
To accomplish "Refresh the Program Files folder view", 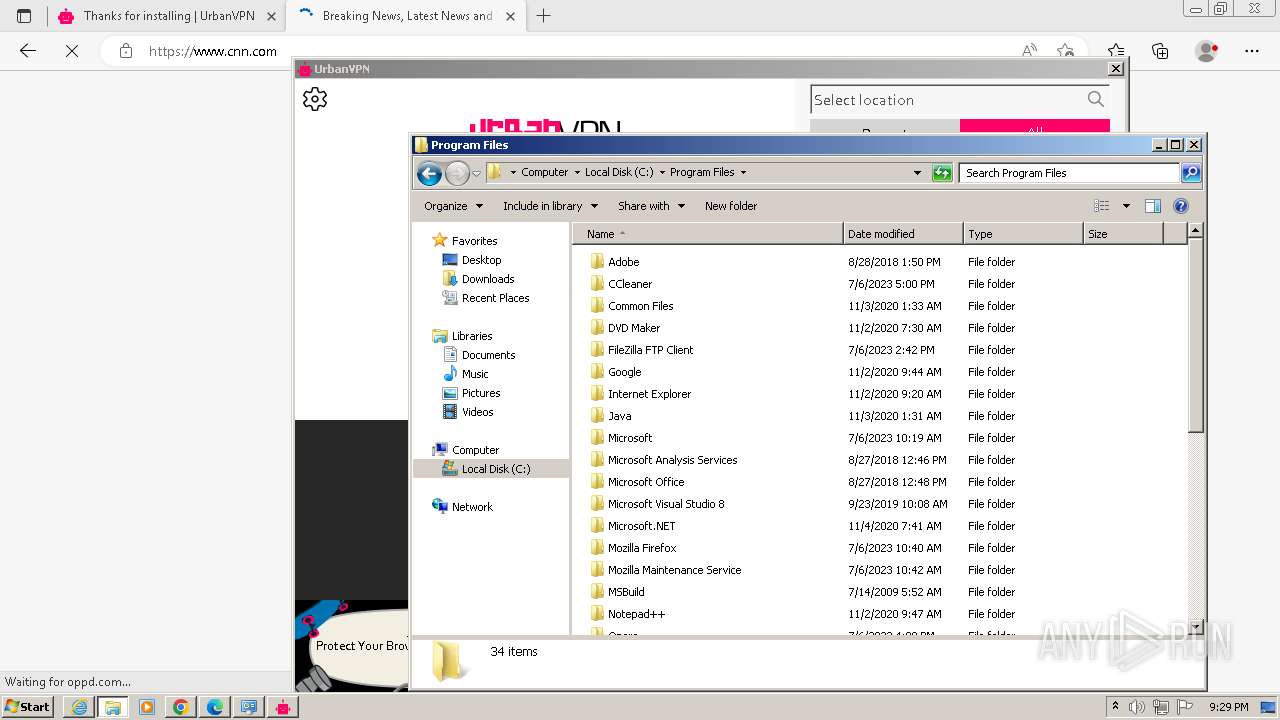I will [942, 173].
